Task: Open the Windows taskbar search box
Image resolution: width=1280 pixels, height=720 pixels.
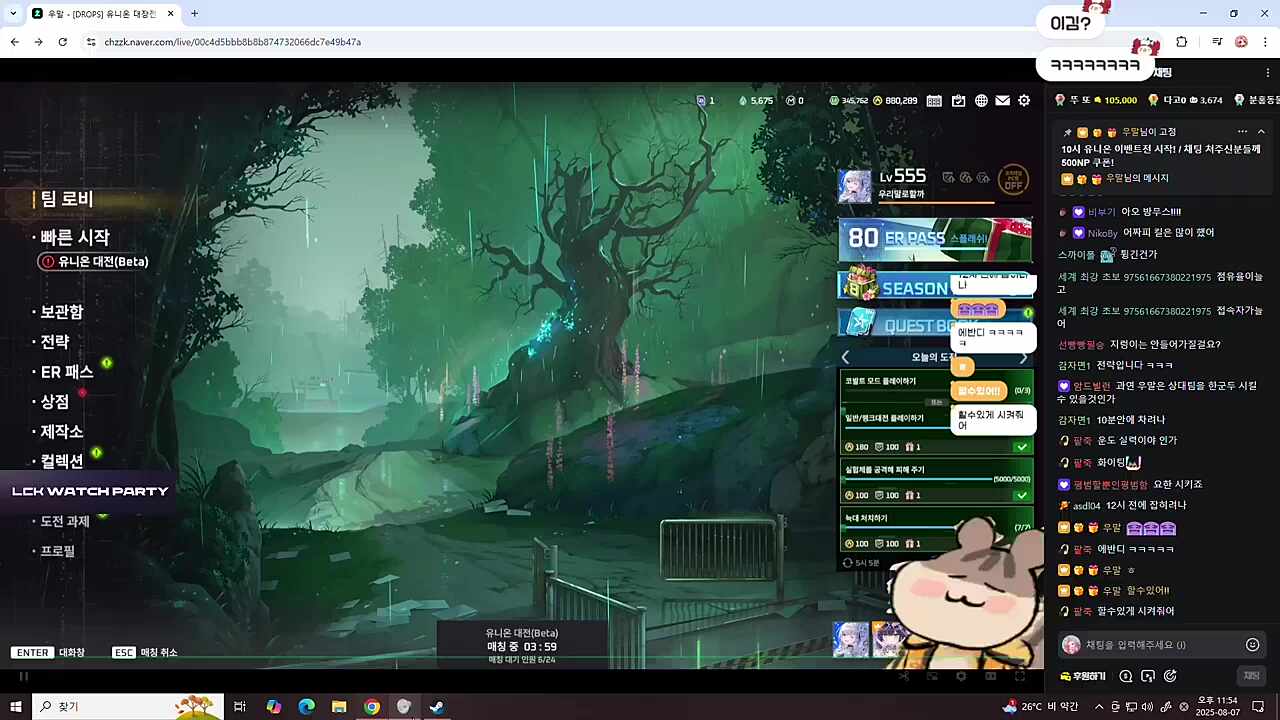Action: tap(128, 707)
